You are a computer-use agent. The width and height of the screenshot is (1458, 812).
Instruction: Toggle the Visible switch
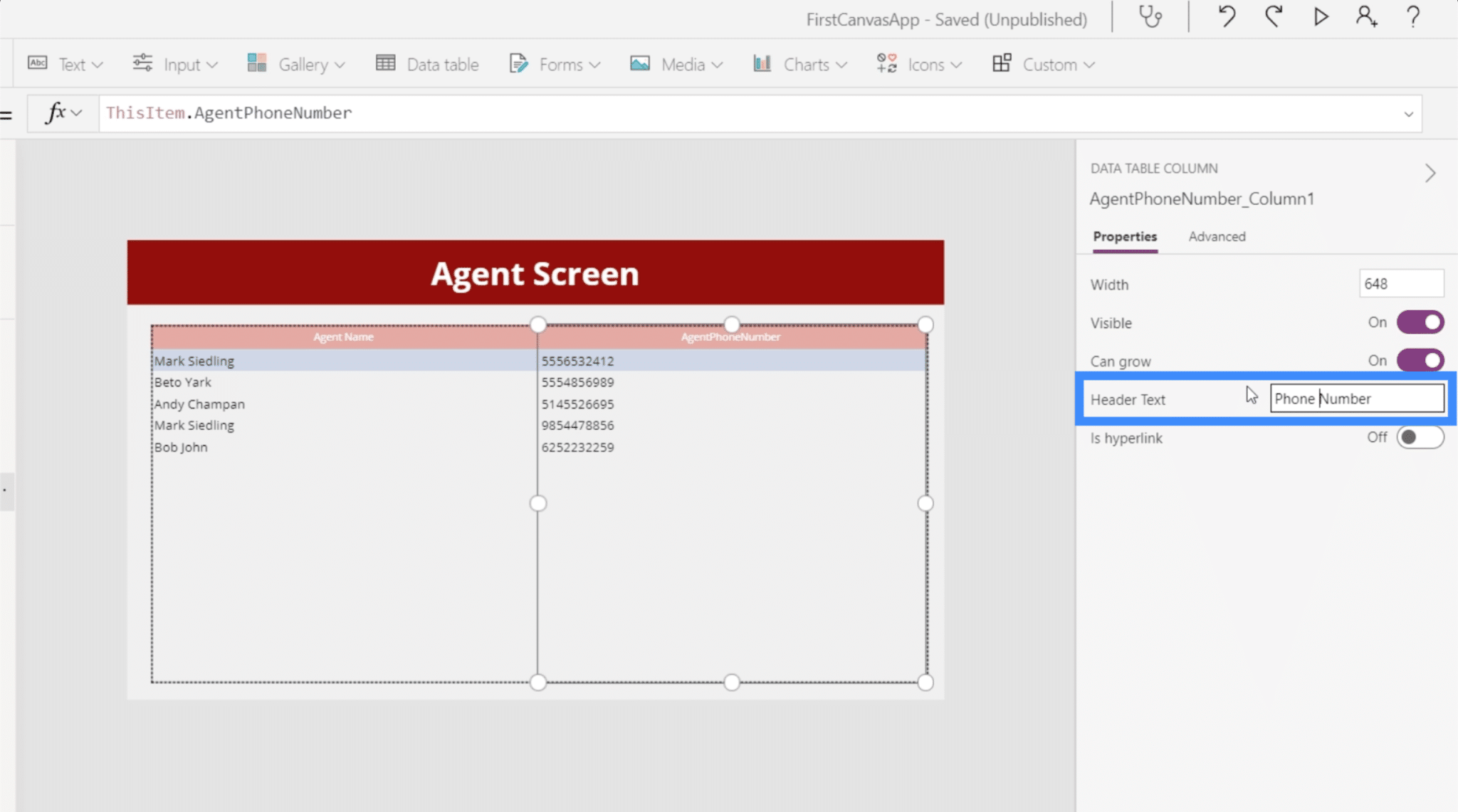coord(1420,322)
